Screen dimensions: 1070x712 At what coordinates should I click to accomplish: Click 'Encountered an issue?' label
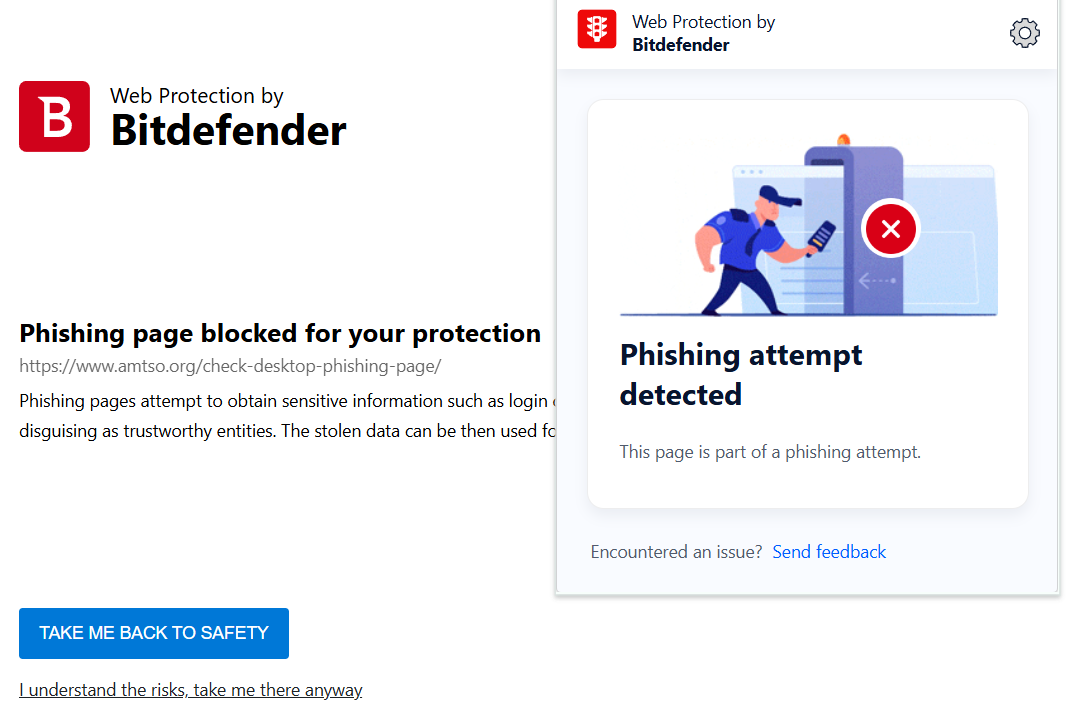tap(676, 552)
